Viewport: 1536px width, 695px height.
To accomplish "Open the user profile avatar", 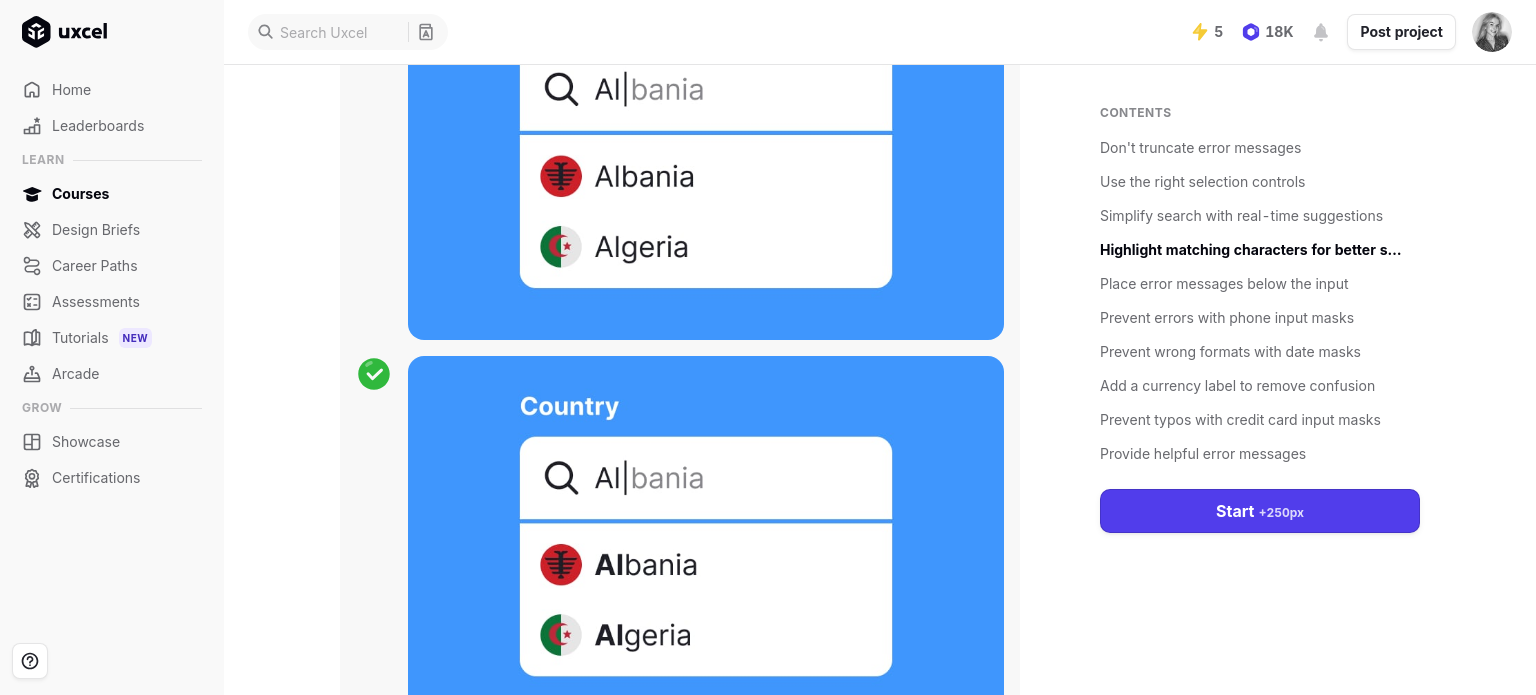I will pyautogui.click(x=1491, y=32).
